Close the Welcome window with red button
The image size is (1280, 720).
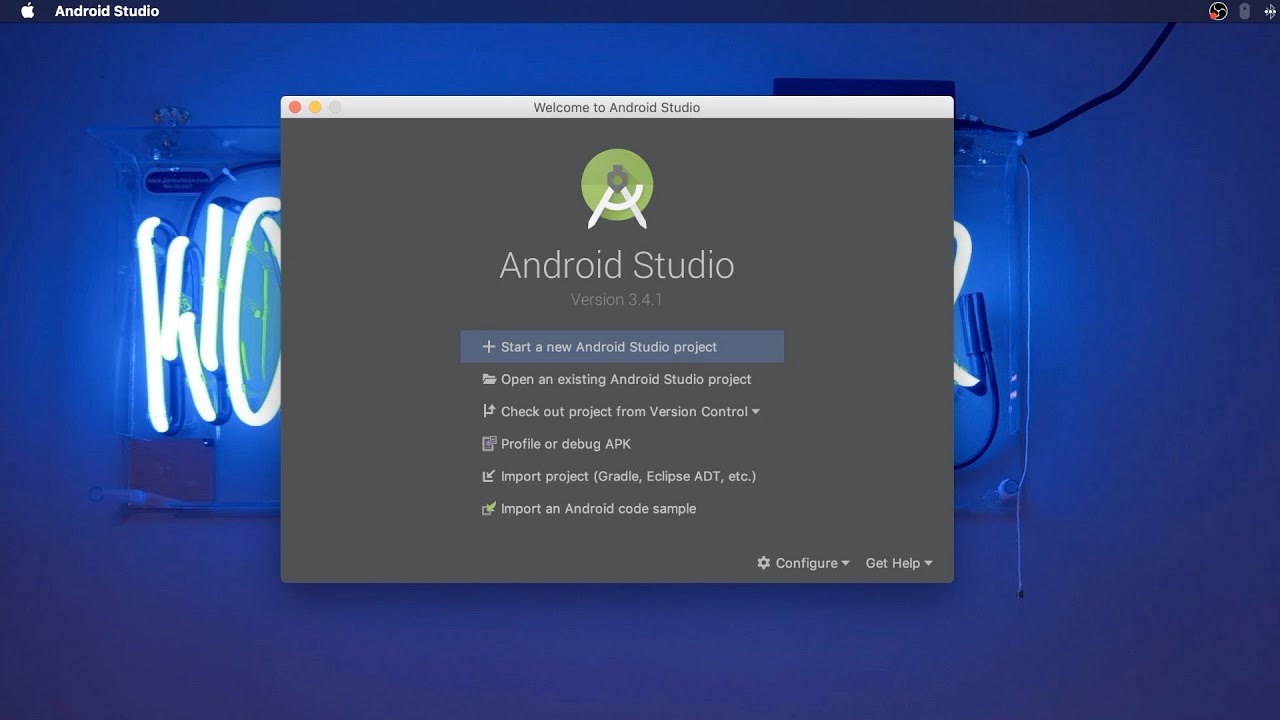pos(295,107)
